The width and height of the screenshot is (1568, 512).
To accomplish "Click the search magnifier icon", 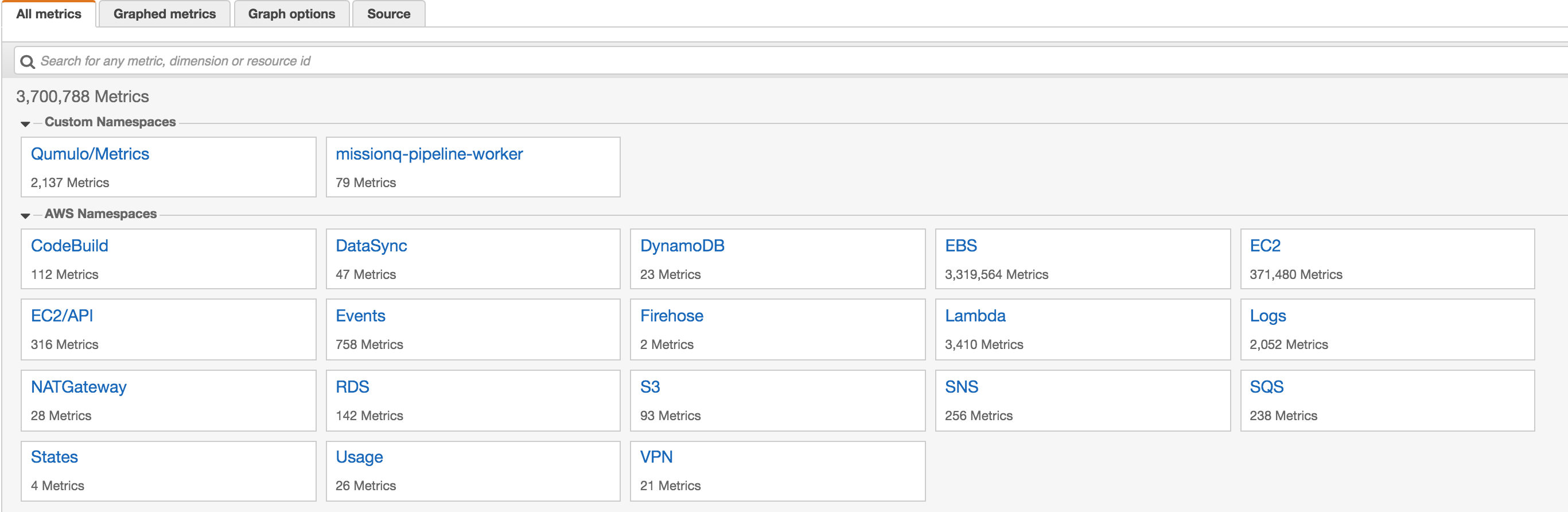I will click(x=28, y=61).
